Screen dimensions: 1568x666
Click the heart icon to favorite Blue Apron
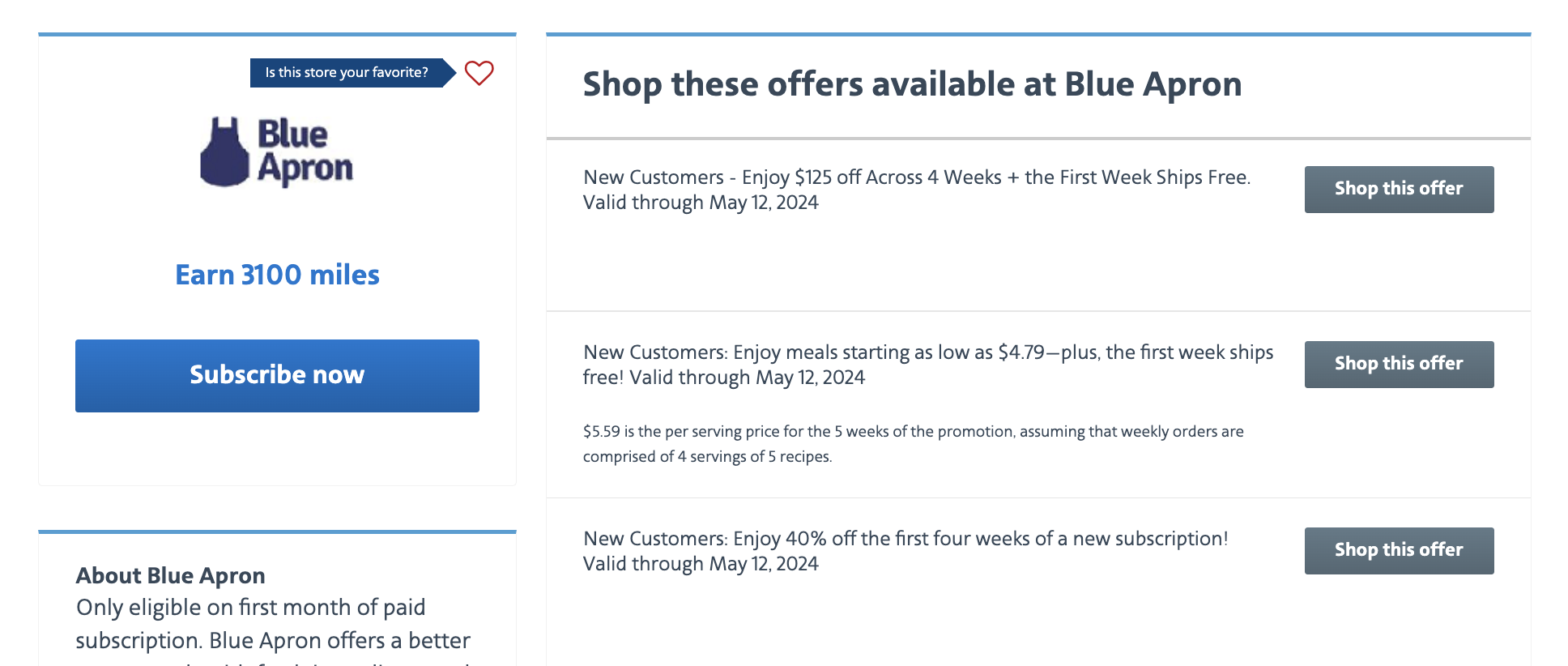(479, 73)
